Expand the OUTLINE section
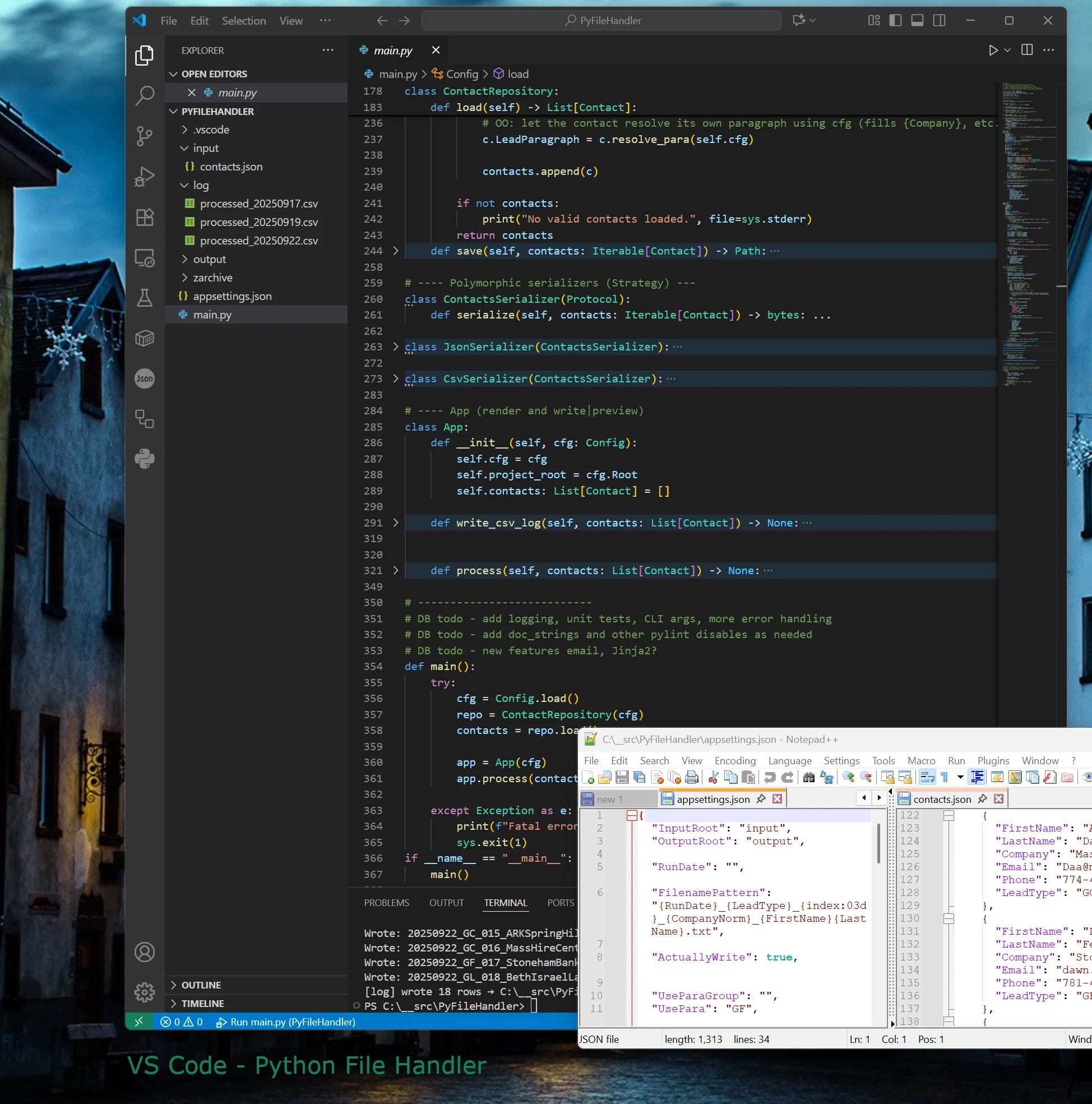The height and width of the screenshot is (1104, 1092). [201, 985]
